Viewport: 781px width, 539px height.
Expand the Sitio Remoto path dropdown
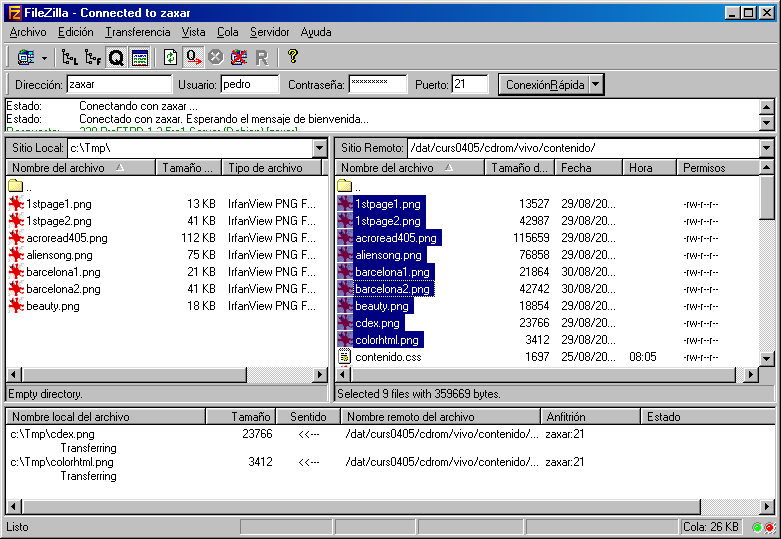pyautogui.click(x=767, y=148)
